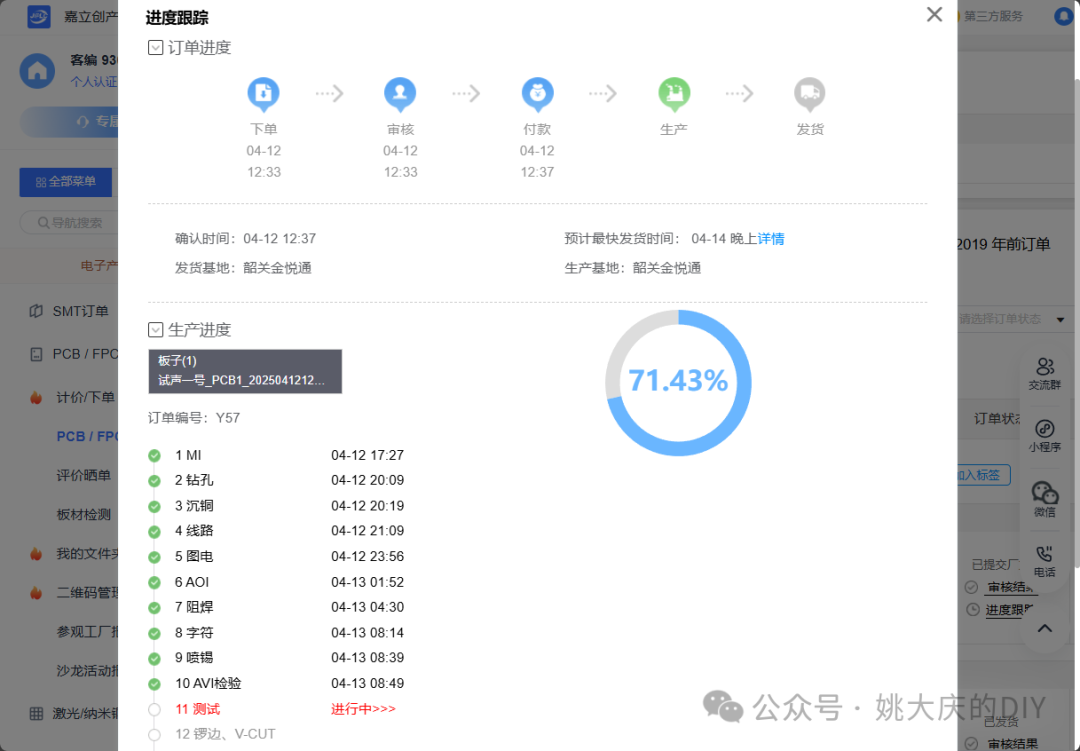Image resolution: width=1080 pixels, height=751 pixels.
Task: Click the 下单 order-placed step icon
Action: (263, 94)
